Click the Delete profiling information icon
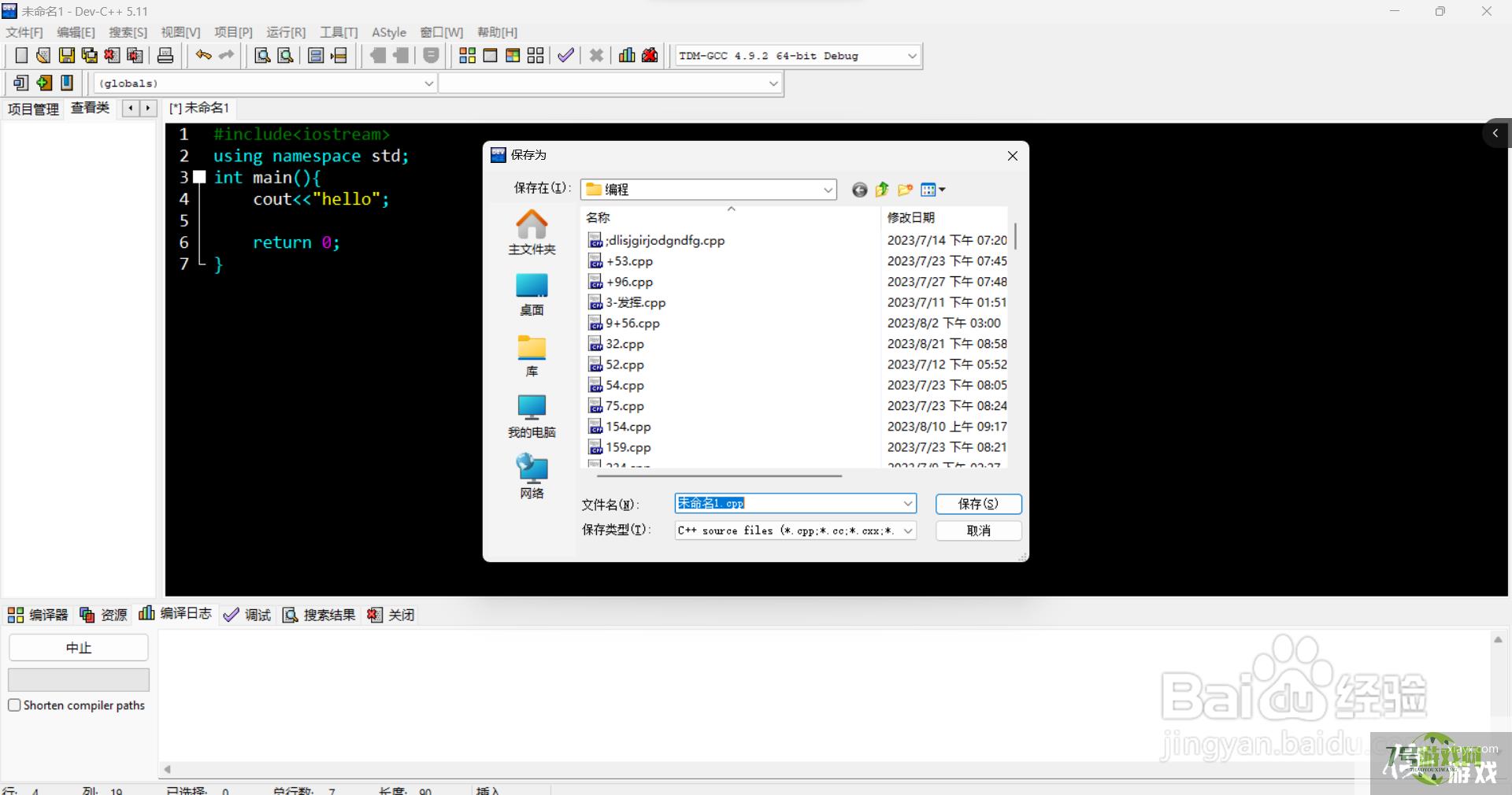The height and width of the screenshot is (795, 1512). (650, 55)
